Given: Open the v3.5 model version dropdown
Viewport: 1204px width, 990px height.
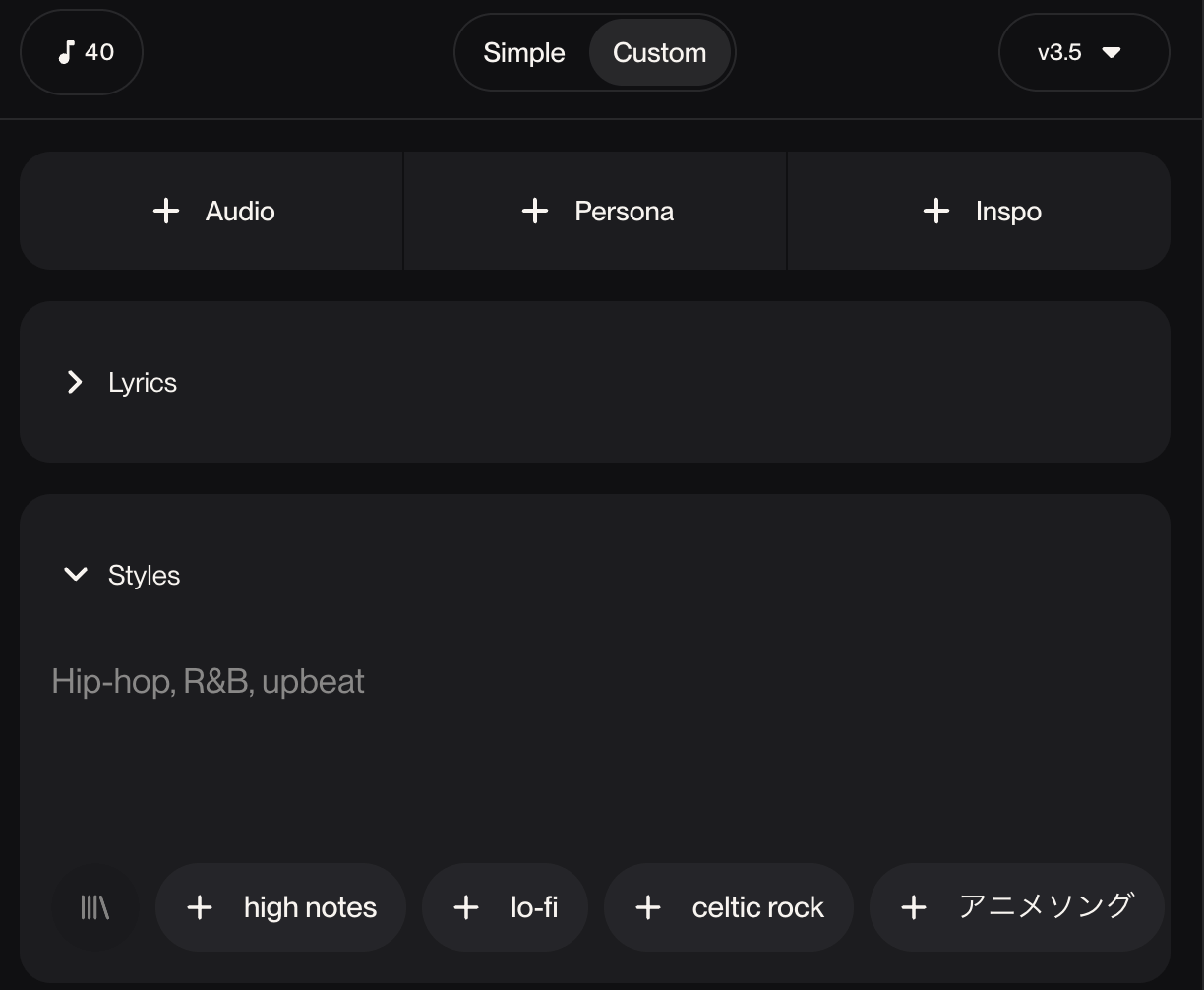Looking at the screenshot, I should tap(1083, 53).
